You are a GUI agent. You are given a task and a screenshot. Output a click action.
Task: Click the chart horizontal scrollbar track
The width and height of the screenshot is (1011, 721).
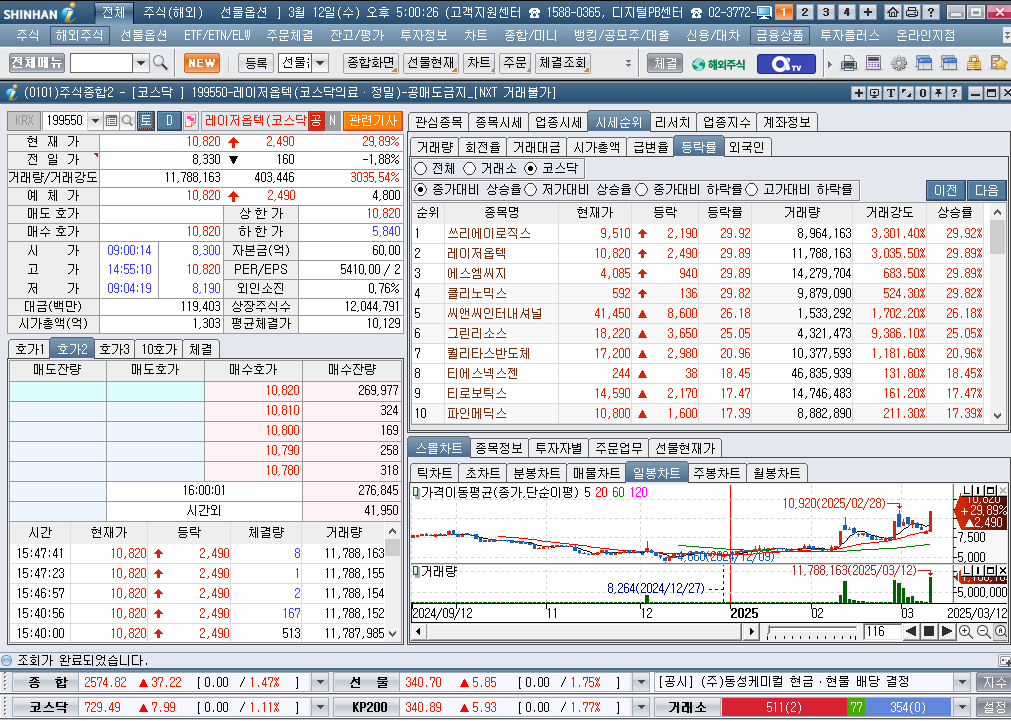(x=584, y=631)
